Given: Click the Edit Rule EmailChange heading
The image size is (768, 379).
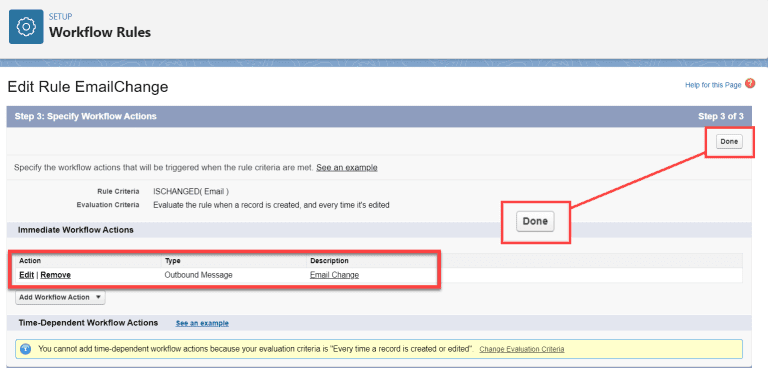Looking at the screenshot, I should click(x=88, y=87).
